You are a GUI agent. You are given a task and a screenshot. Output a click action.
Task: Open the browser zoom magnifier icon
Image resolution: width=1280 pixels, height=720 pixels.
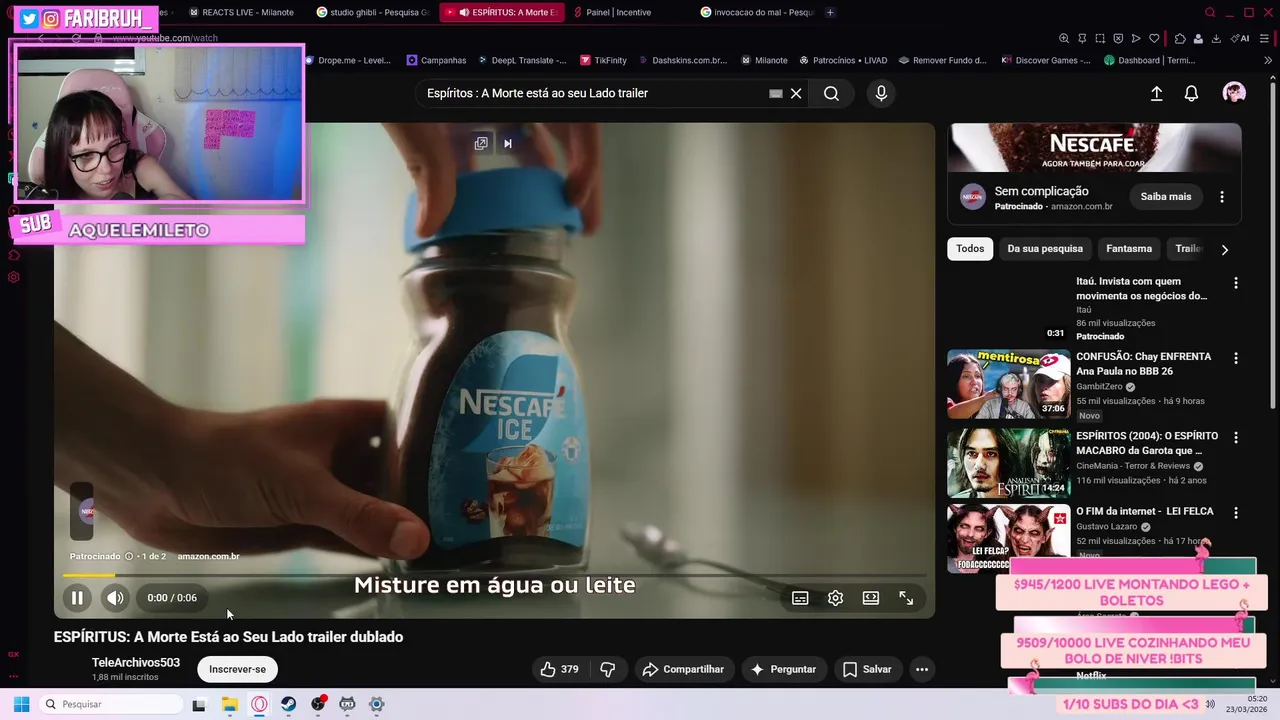pos(1064,38)
